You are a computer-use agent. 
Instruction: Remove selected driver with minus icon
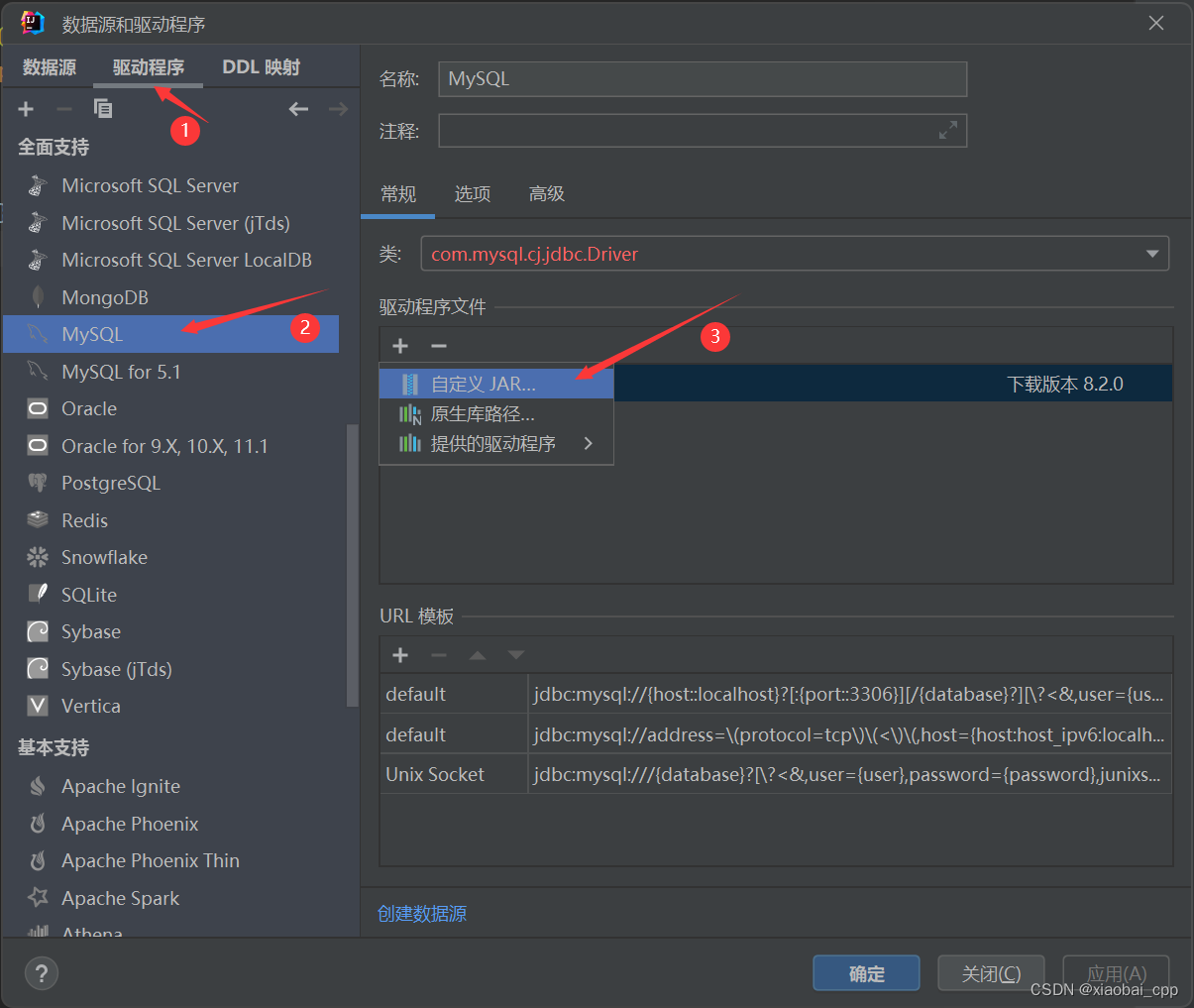click(64, 109)
